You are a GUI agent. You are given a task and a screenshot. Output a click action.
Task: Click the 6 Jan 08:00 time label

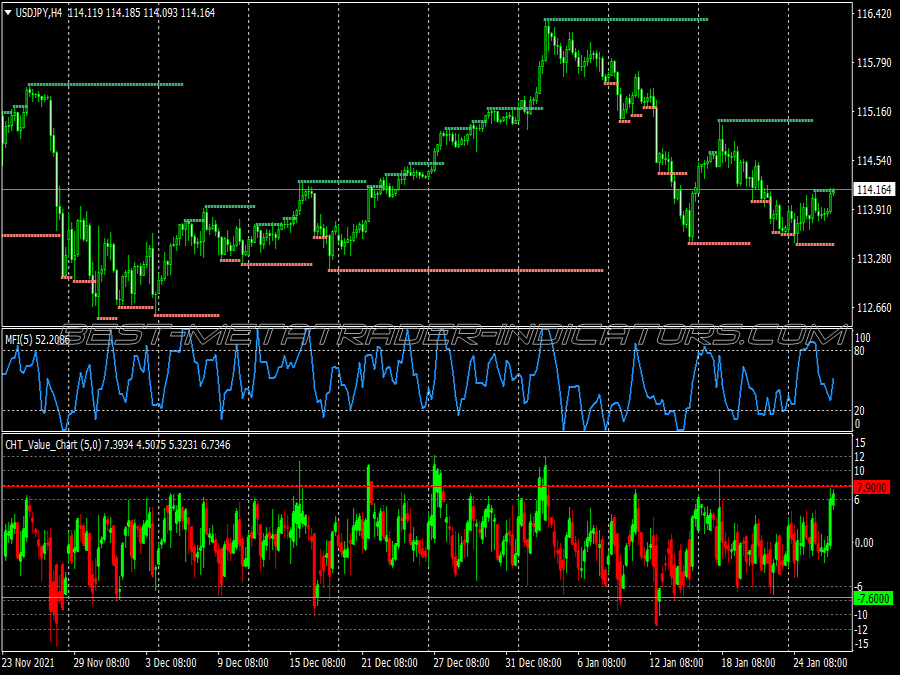coord(602,662)
